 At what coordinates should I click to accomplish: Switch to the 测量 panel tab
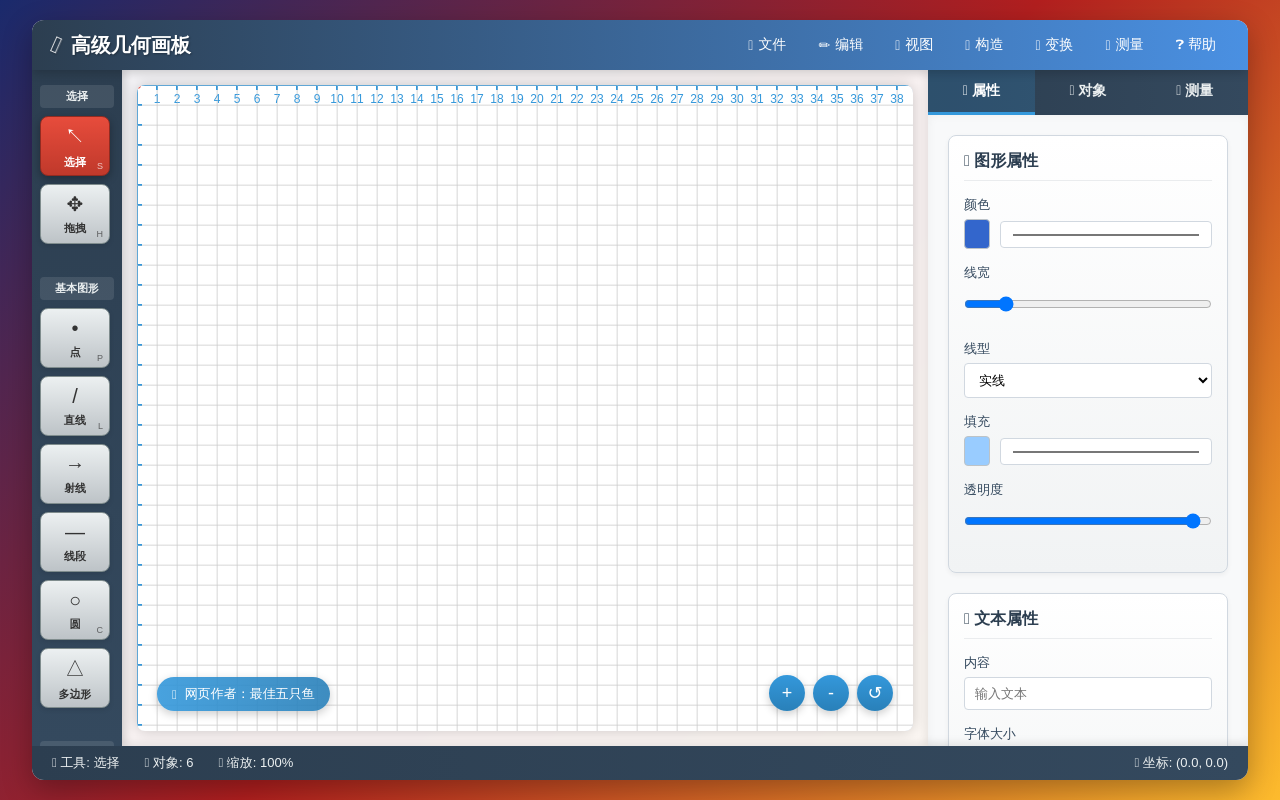(1194, 91)
